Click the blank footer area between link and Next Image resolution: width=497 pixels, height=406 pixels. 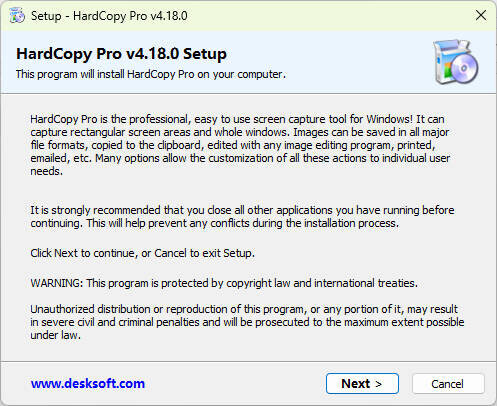(235, 384)
